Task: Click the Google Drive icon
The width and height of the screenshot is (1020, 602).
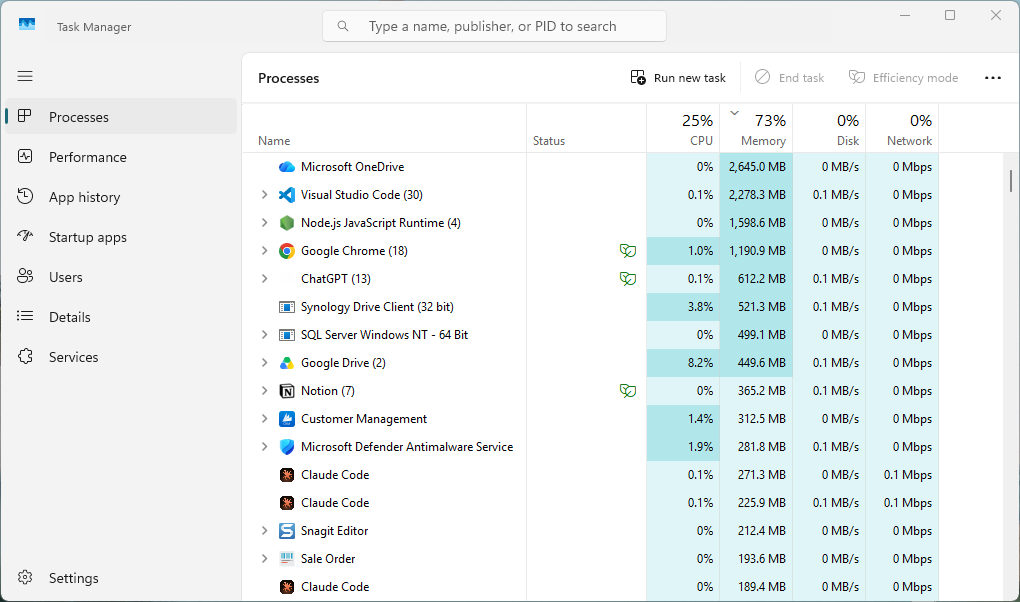Action: tap(287, 363)
